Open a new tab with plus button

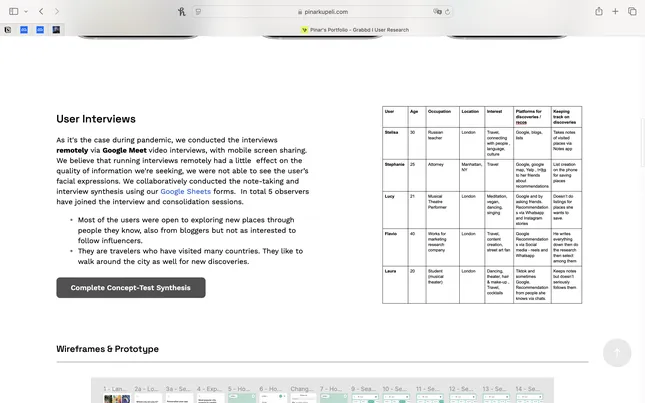(615, 11)
